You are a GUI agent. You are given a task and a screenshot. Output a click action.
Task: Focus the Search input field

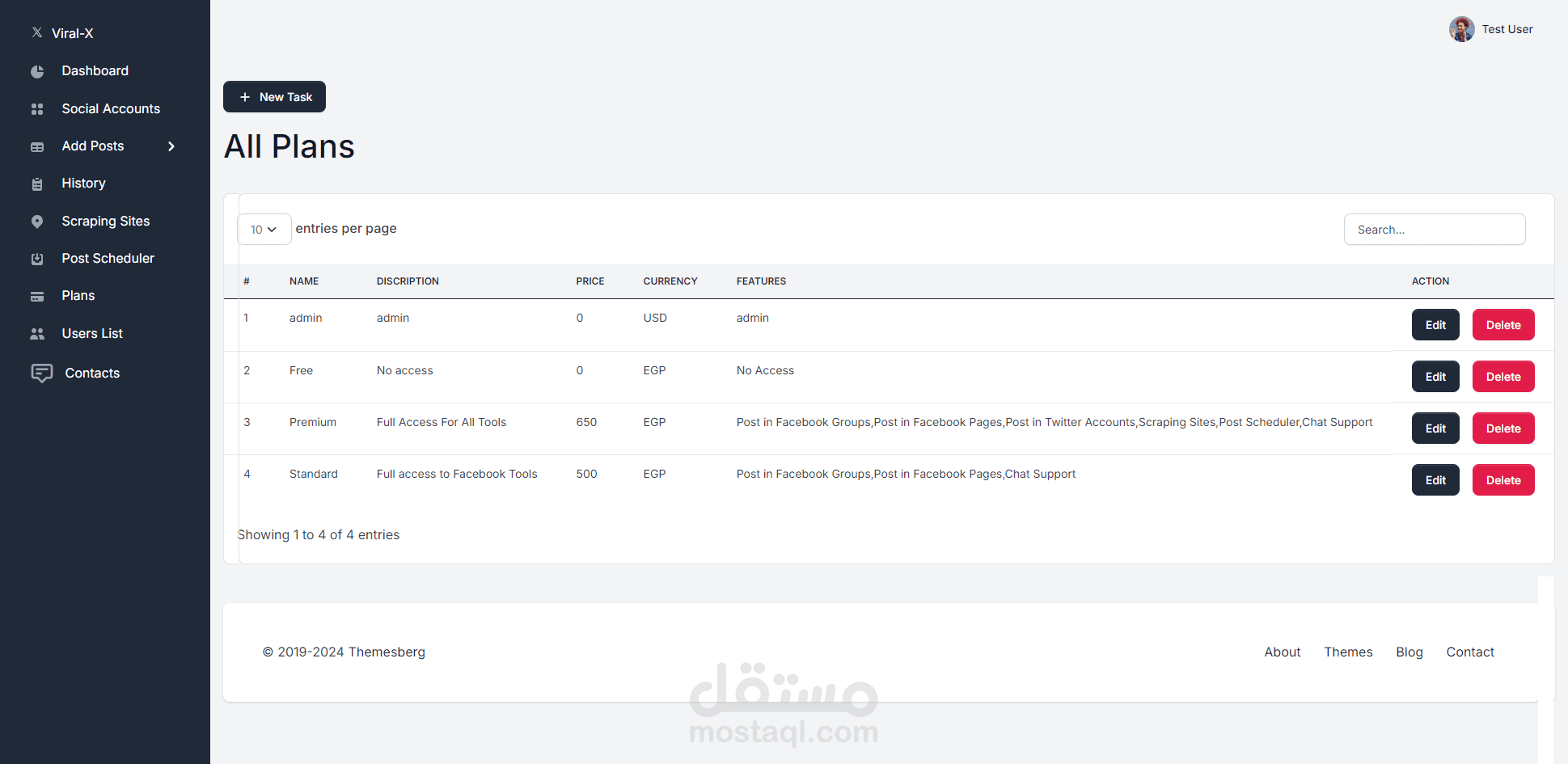(1435, 230)
